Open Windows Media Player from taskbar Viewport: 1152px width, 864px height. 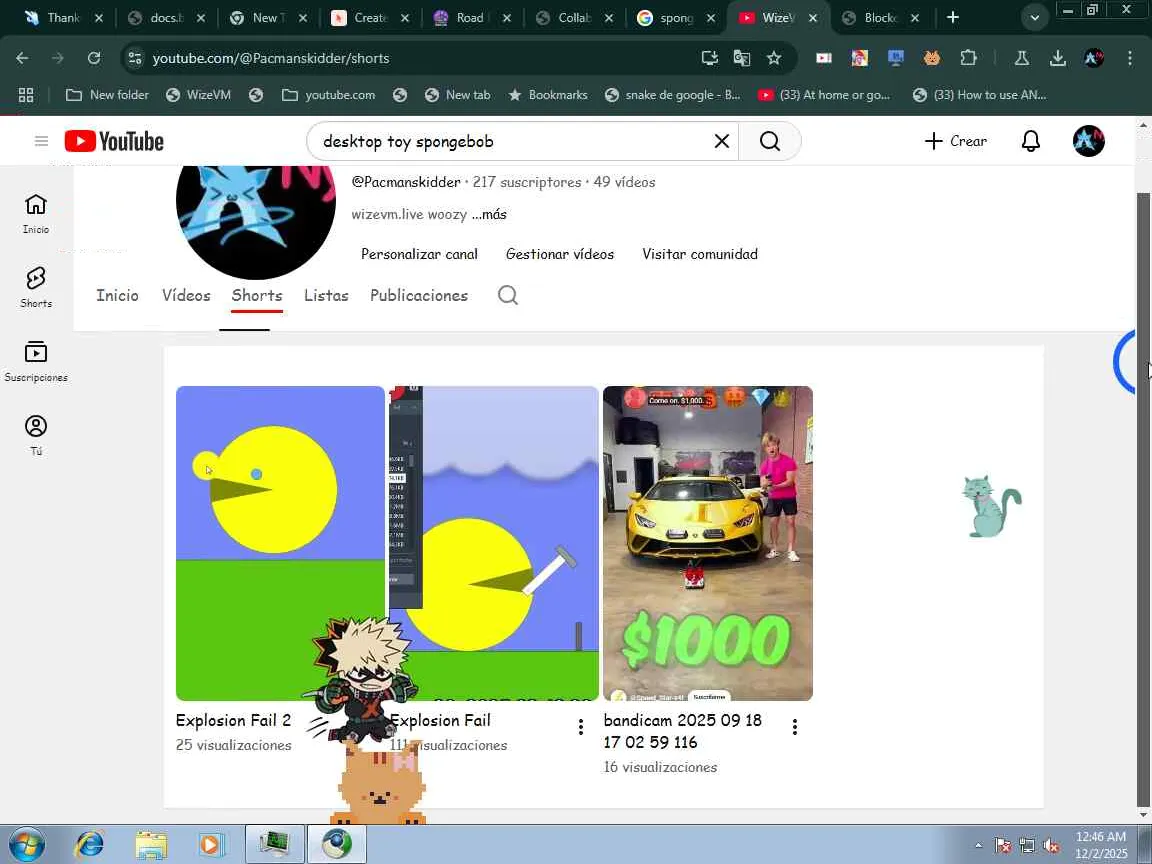212,844
